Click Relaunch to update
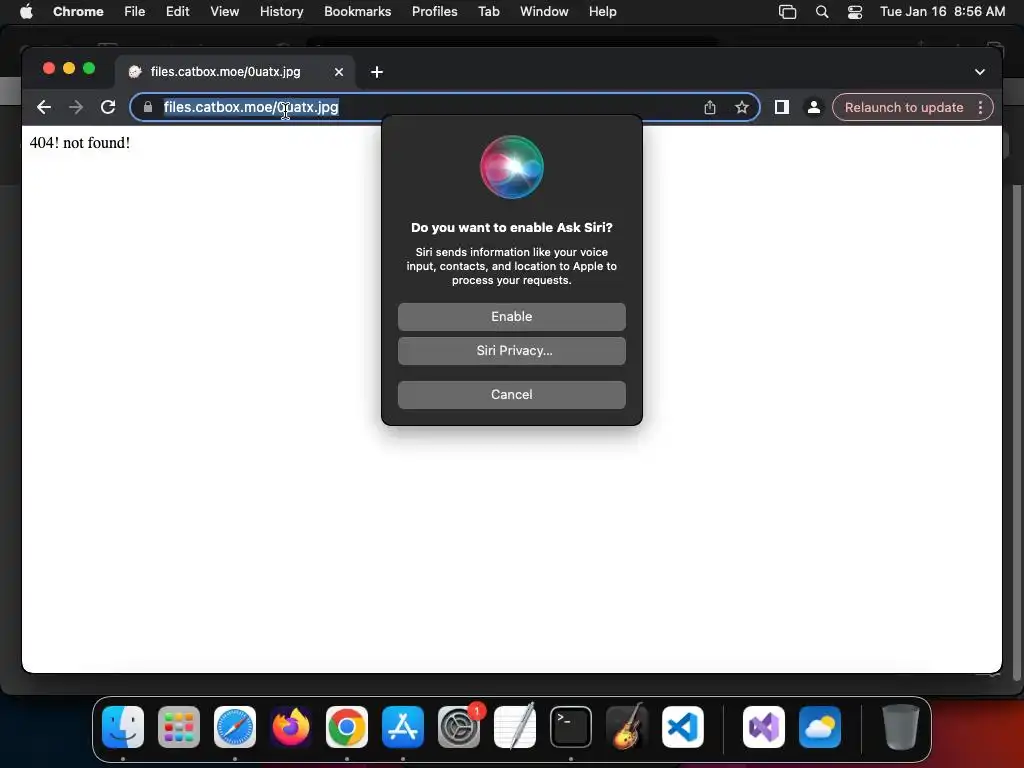The height and width of the screenshot is (768, 1024). pos(904,107)
